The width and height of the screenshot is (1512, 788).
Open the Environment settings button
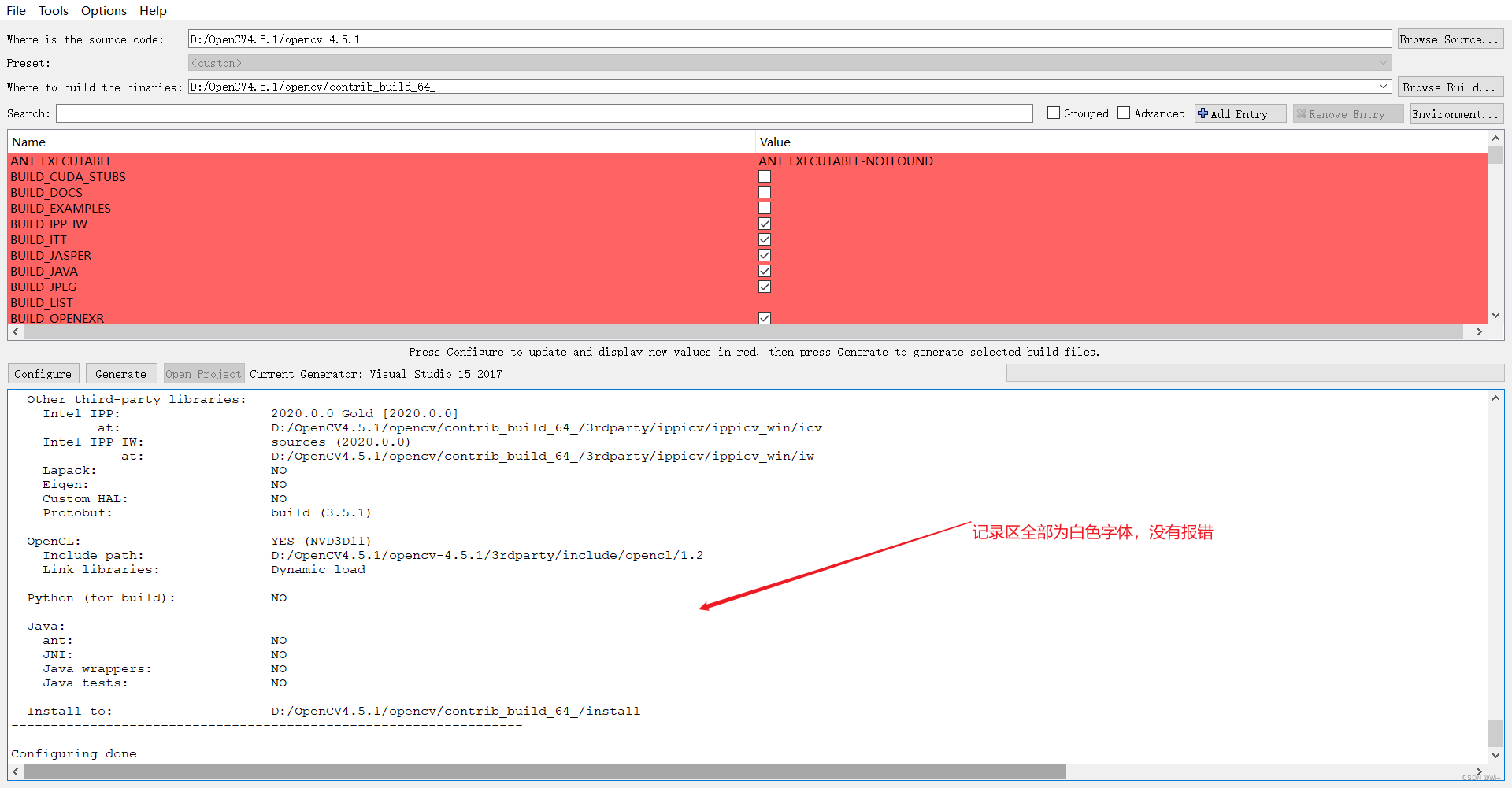coord(1456,113)
